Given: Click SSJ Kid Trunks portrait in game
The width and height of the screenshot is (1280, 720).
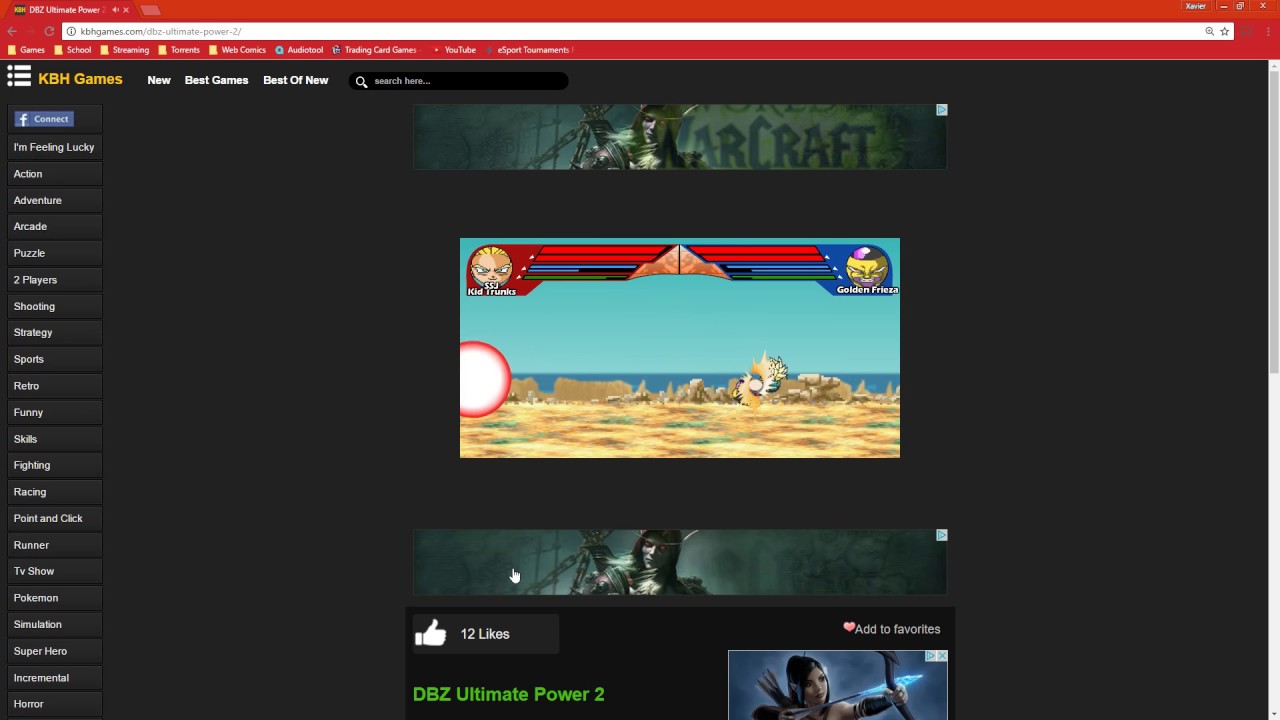Looking at the screenshot, I should click(x=491, y=267).
